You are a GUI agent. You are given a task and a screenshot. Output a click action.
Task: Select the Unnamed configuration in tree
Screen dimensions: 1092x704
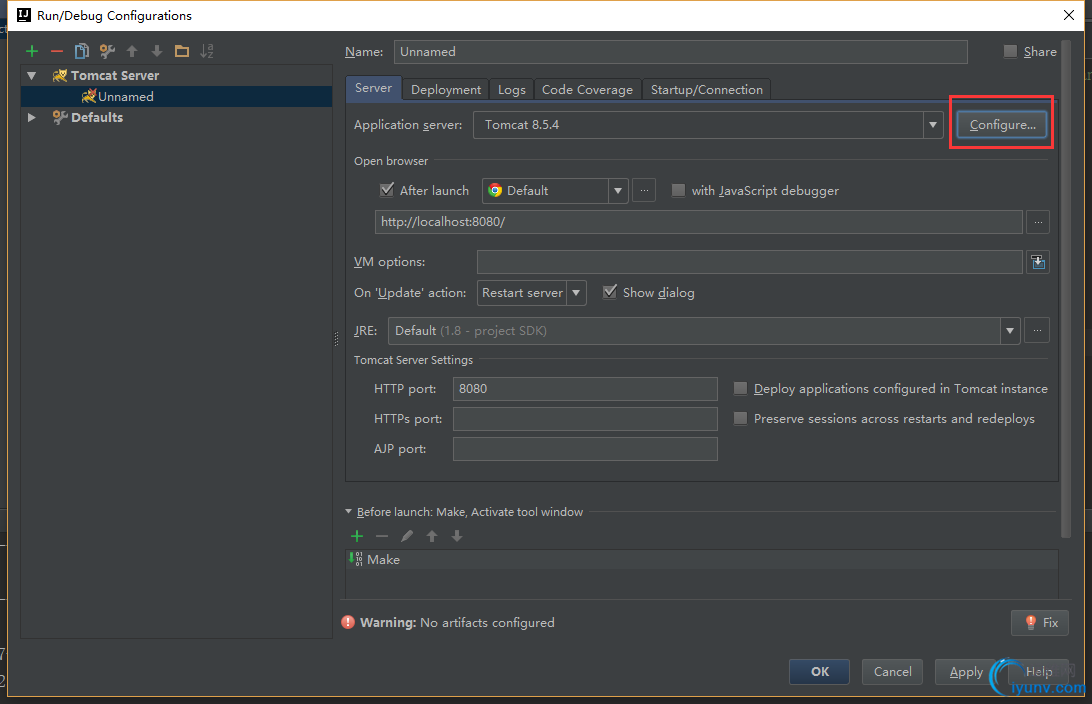177,96
